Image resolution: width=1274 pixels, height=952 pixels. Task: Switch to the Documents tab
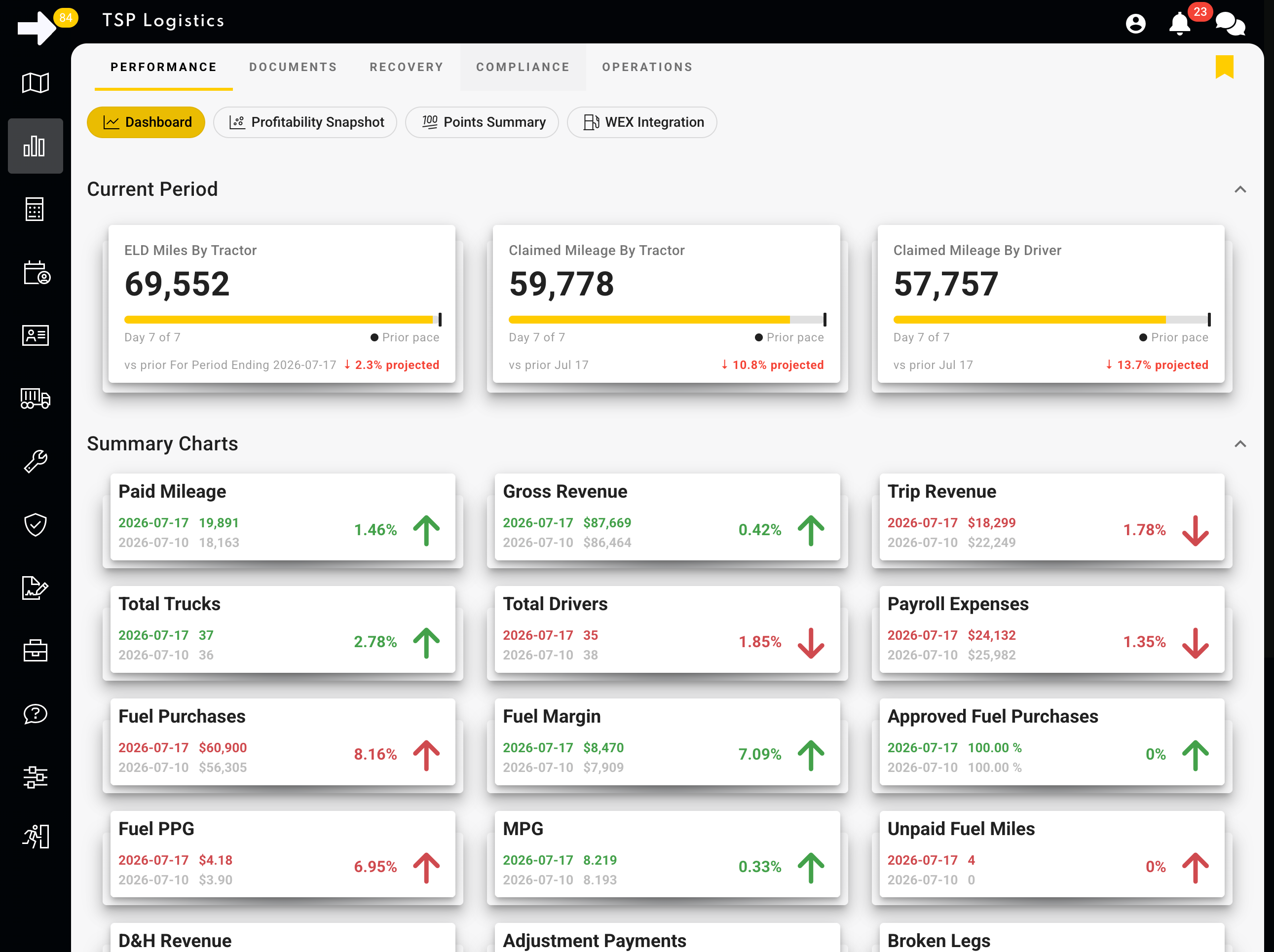tap(293, 67)
